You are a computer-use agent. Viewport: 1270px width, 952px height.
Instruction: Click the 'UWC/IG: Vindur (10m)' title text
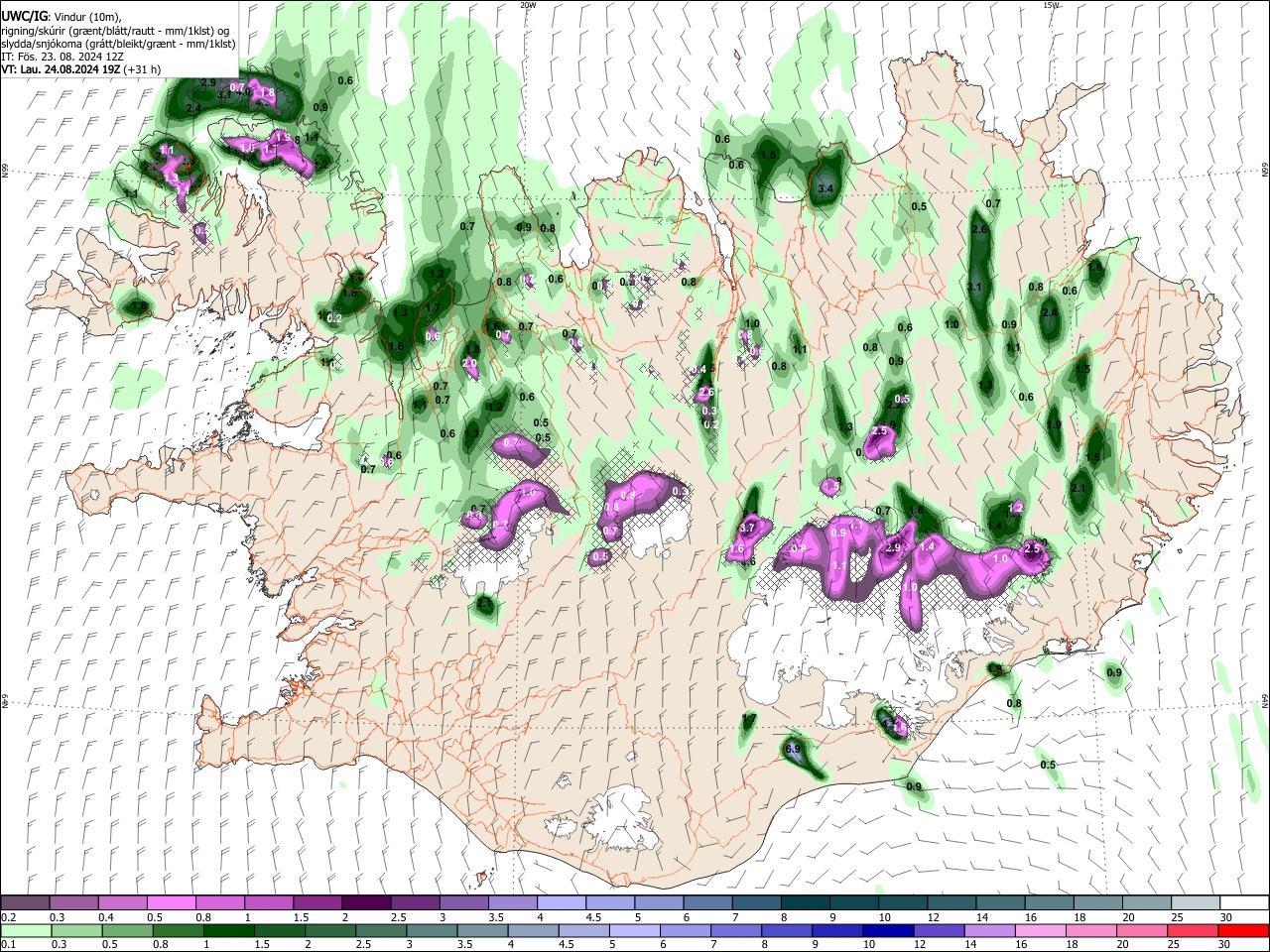point(62,16)
